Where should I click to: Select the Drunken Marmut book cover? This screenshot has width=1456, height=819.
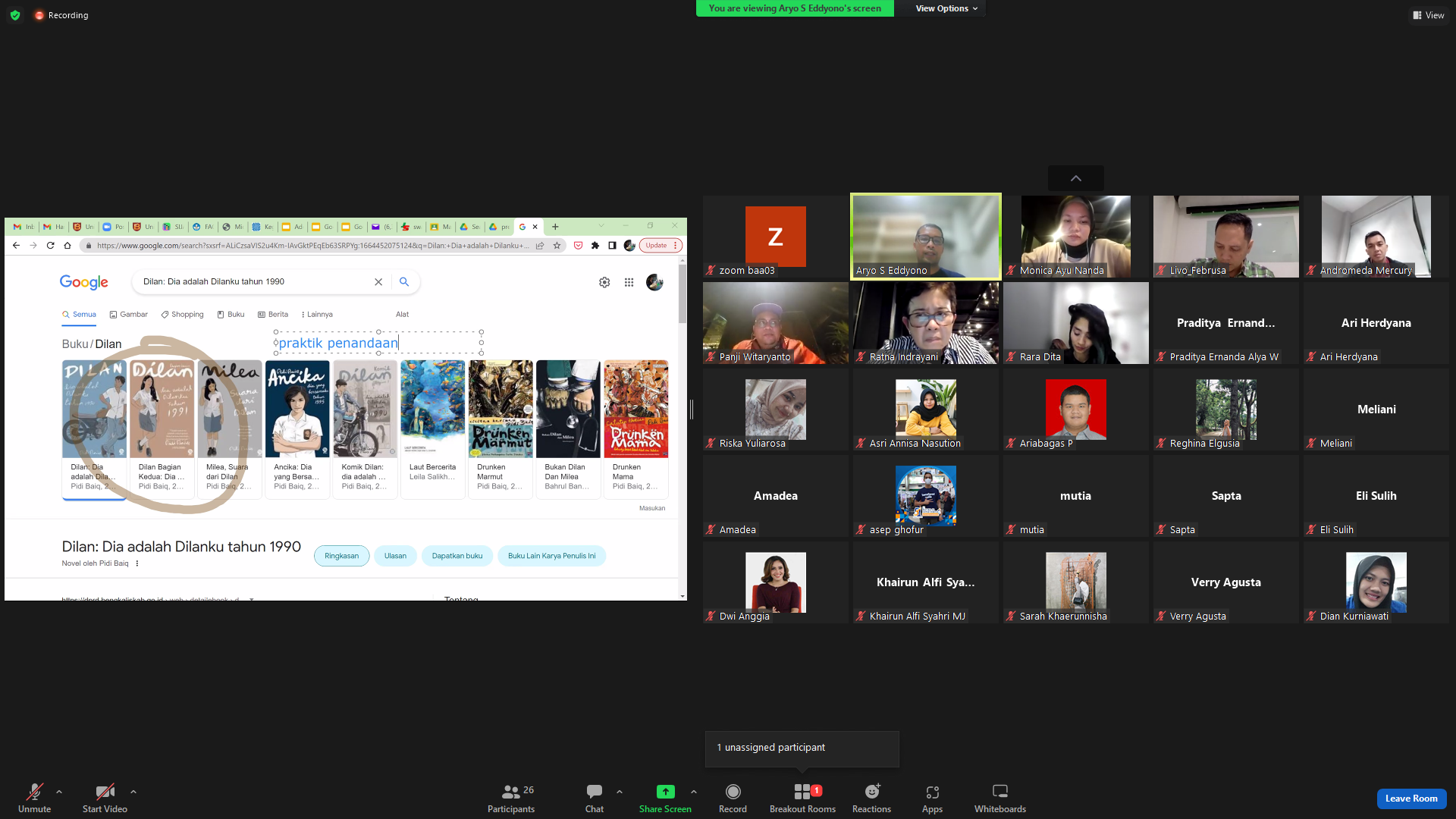click(x=500, y=409)
